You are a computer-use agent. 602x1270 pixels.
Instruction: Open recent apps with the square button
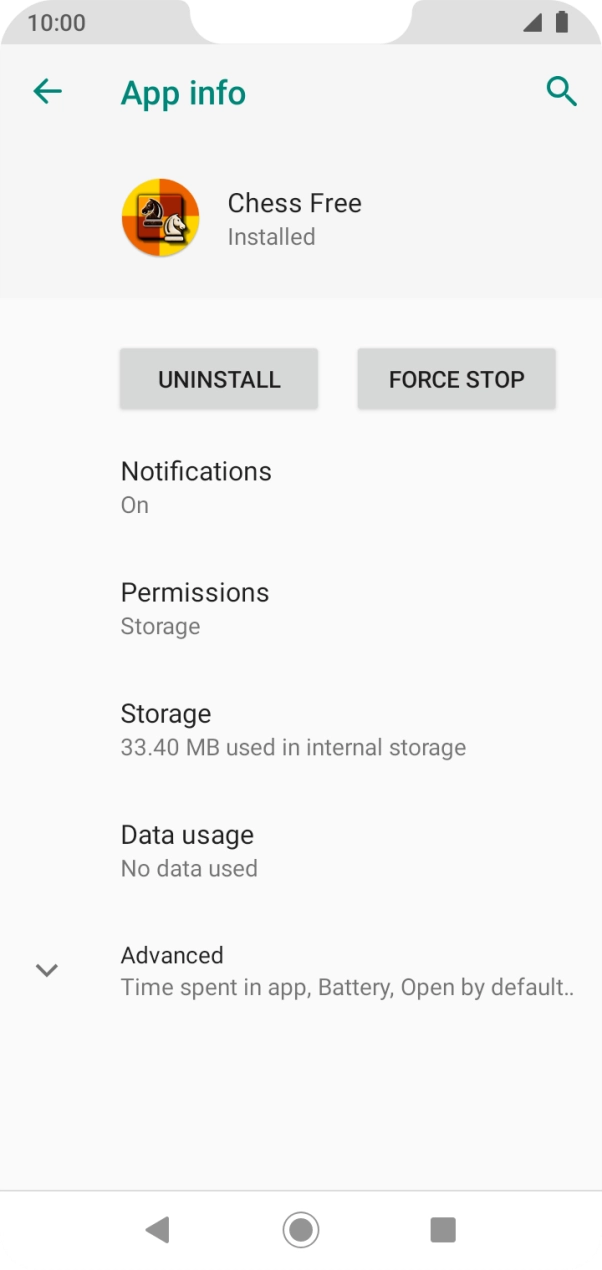pyautogui.click(x=443, y=1230)
